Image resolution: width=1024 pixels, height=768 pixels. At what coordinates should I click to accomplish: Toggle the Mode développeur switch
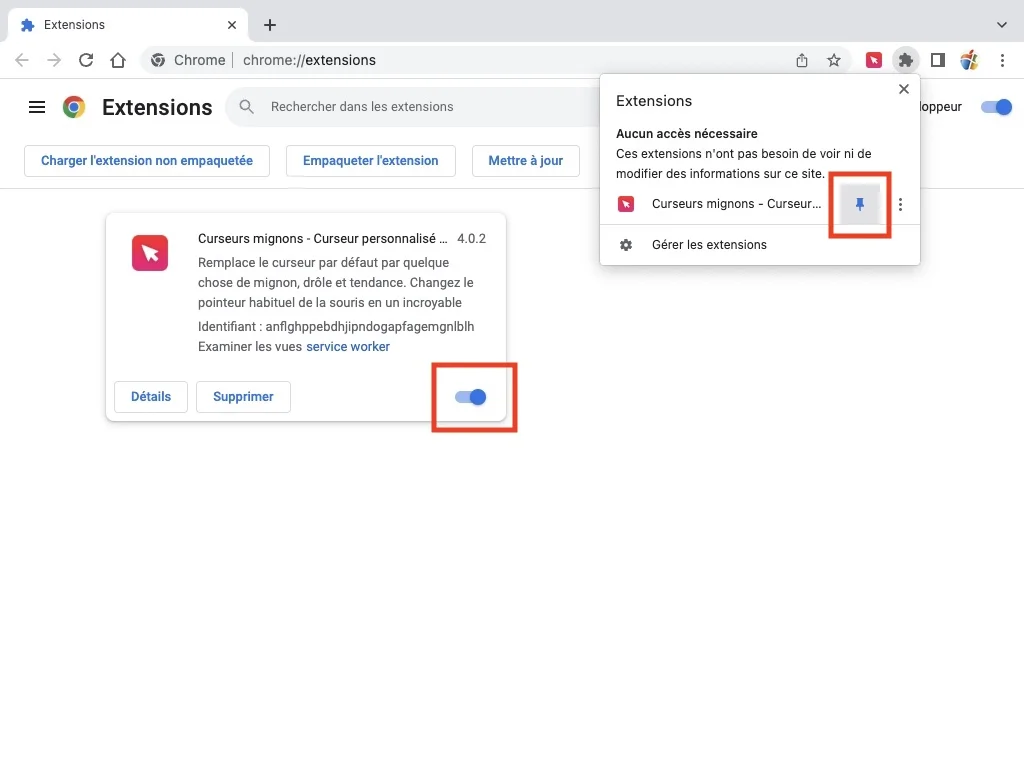pyautogui.click(x=996, y=106)
